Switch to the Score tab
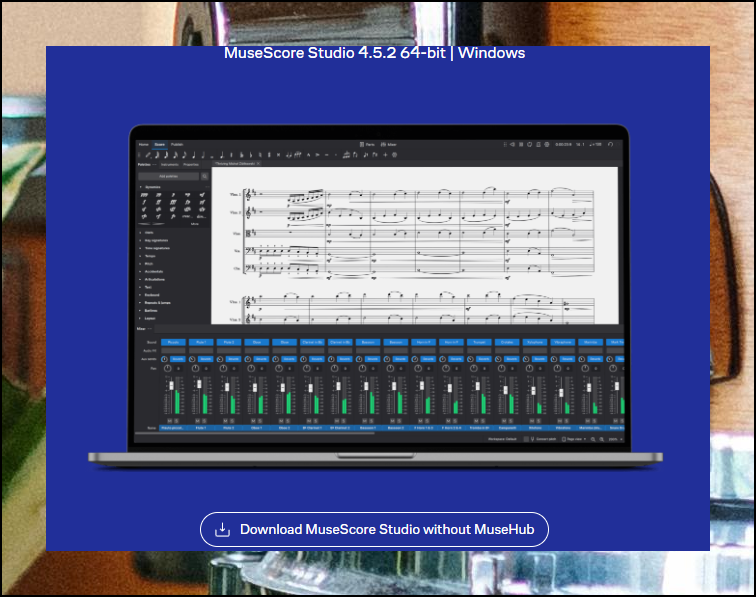The width and height of the screenshot is (756, 597). 160,144
